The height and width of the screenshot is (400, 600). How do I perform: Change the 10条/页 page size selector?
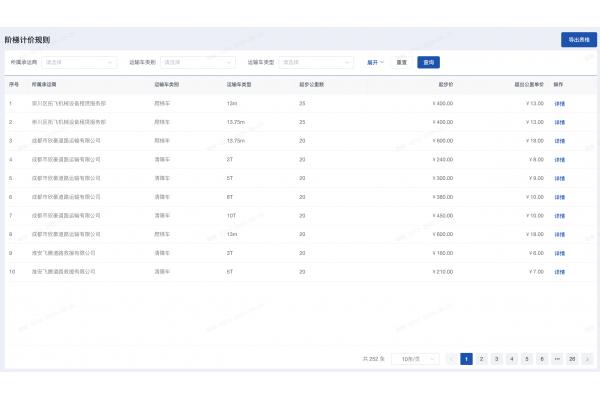click(413, 358)
